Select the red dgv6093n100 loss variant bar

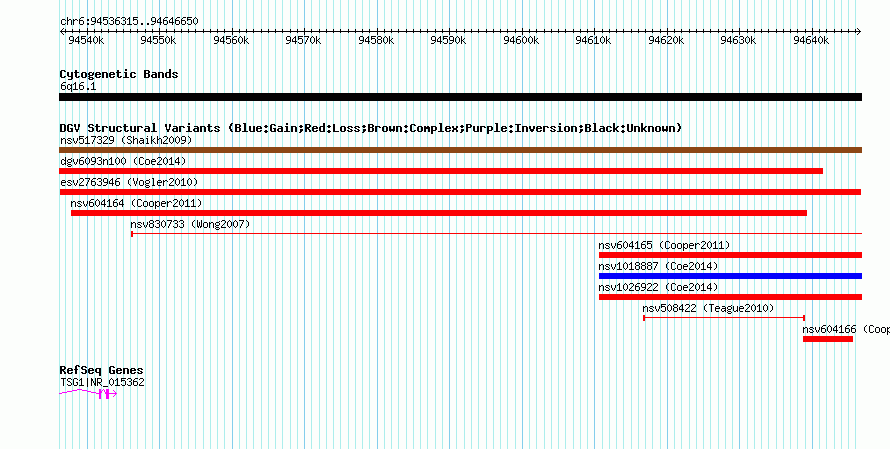[441, 171]
